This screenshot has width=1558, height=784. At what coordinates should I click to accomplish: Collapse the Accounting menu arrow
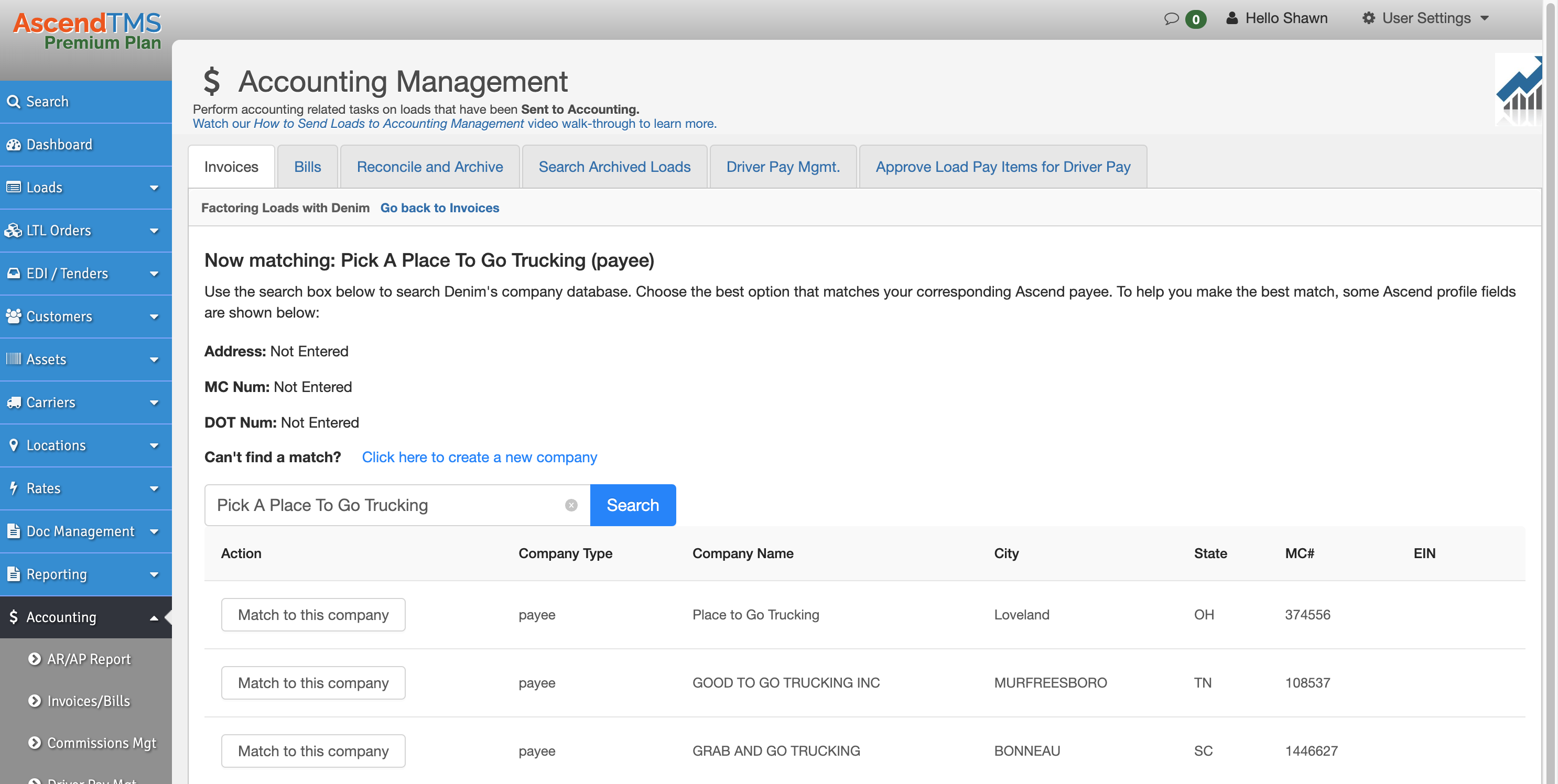click(x=154, y=617)
